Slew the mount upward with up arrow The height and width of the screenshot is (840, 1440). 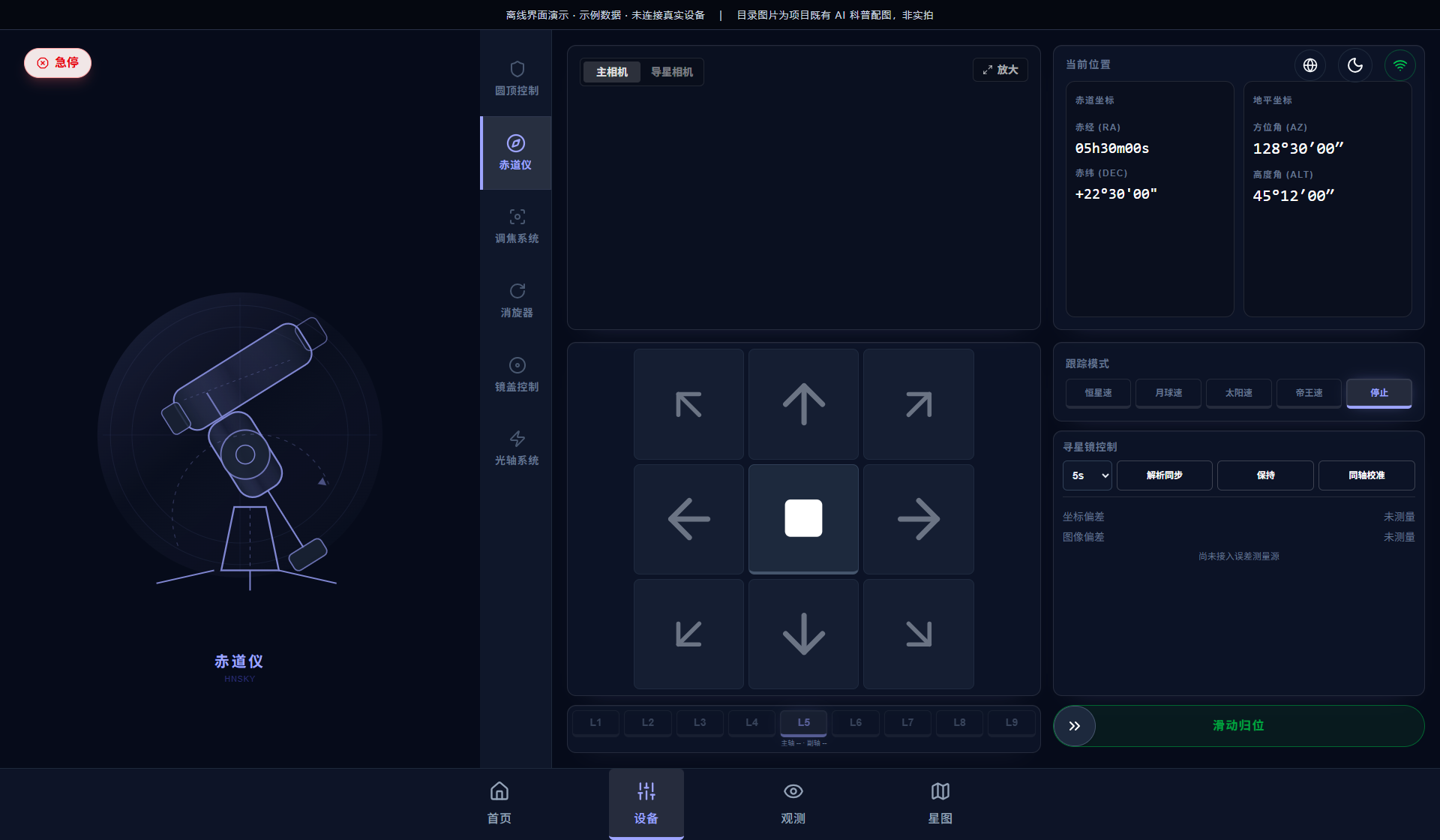coord(803,404)
